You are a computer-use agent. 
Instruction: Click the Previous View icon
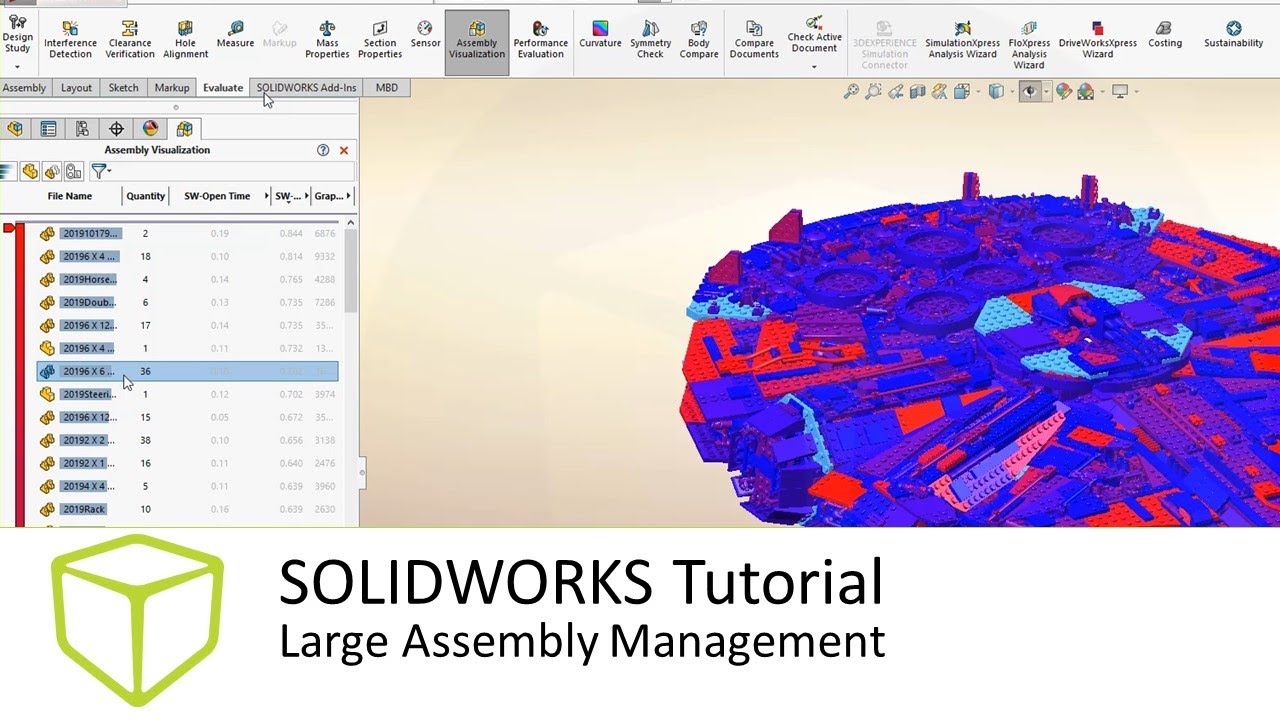coord(895,92)
